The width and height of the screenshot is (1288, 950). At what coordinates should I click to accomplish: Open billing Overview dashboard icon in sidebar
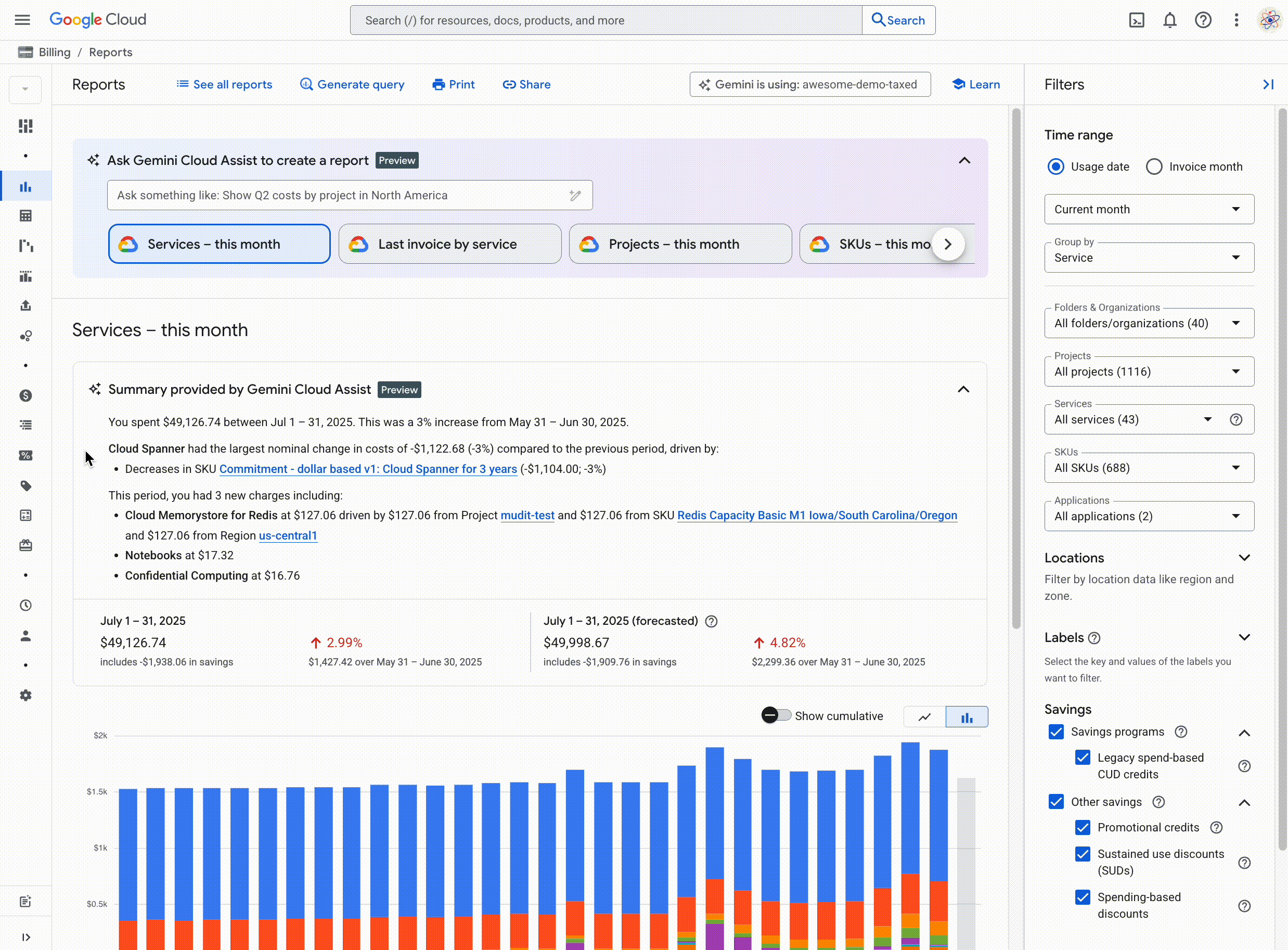(25, 126)
